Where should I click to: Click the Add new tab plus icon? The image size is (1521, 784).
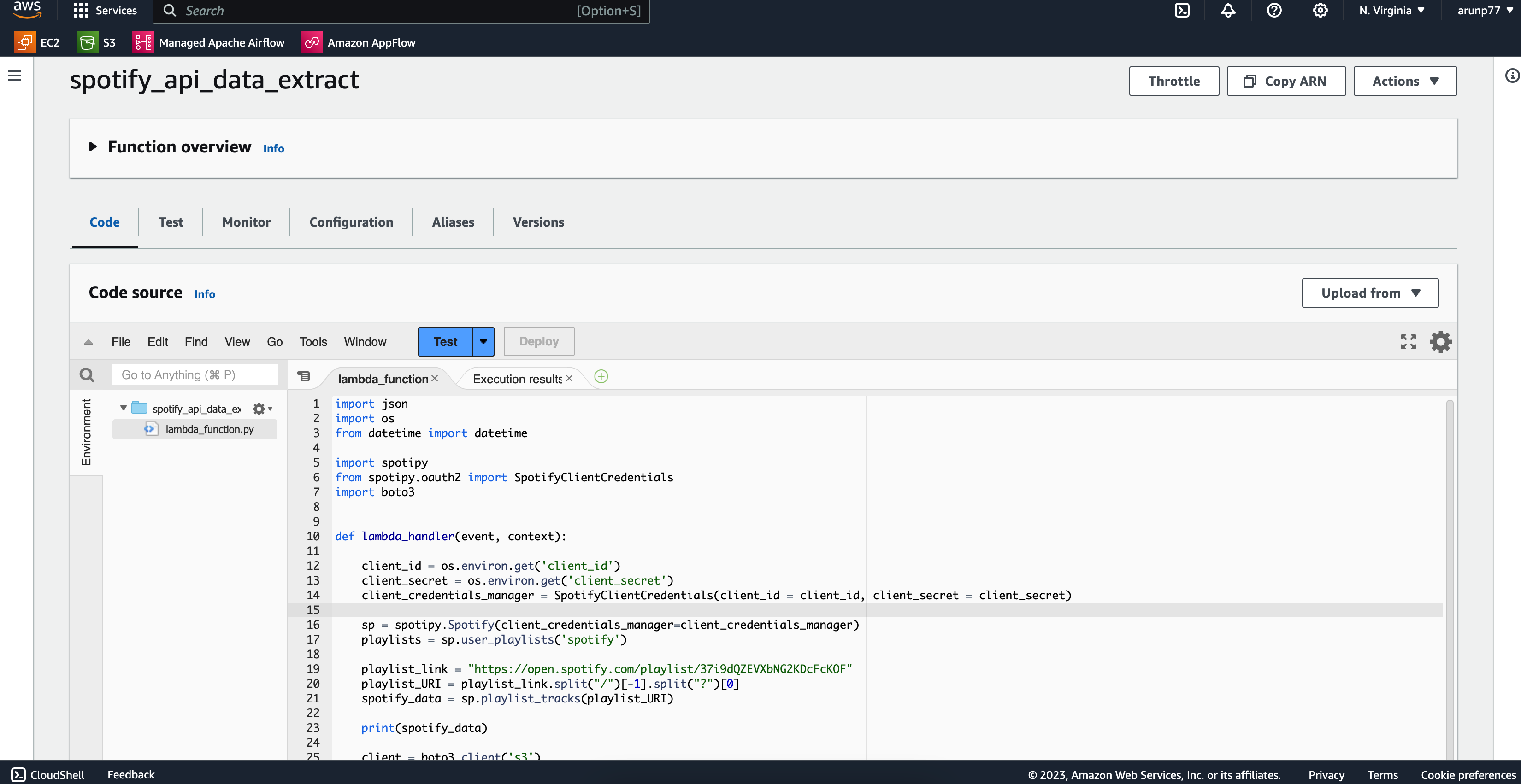pyautogui.click(x=601, y=376)
